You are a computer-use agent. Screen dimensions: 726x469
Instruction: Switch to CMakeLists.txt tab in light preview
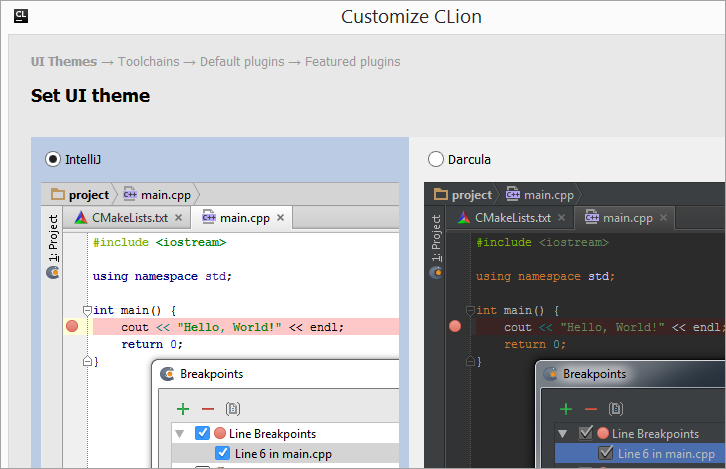pos(128,218)
